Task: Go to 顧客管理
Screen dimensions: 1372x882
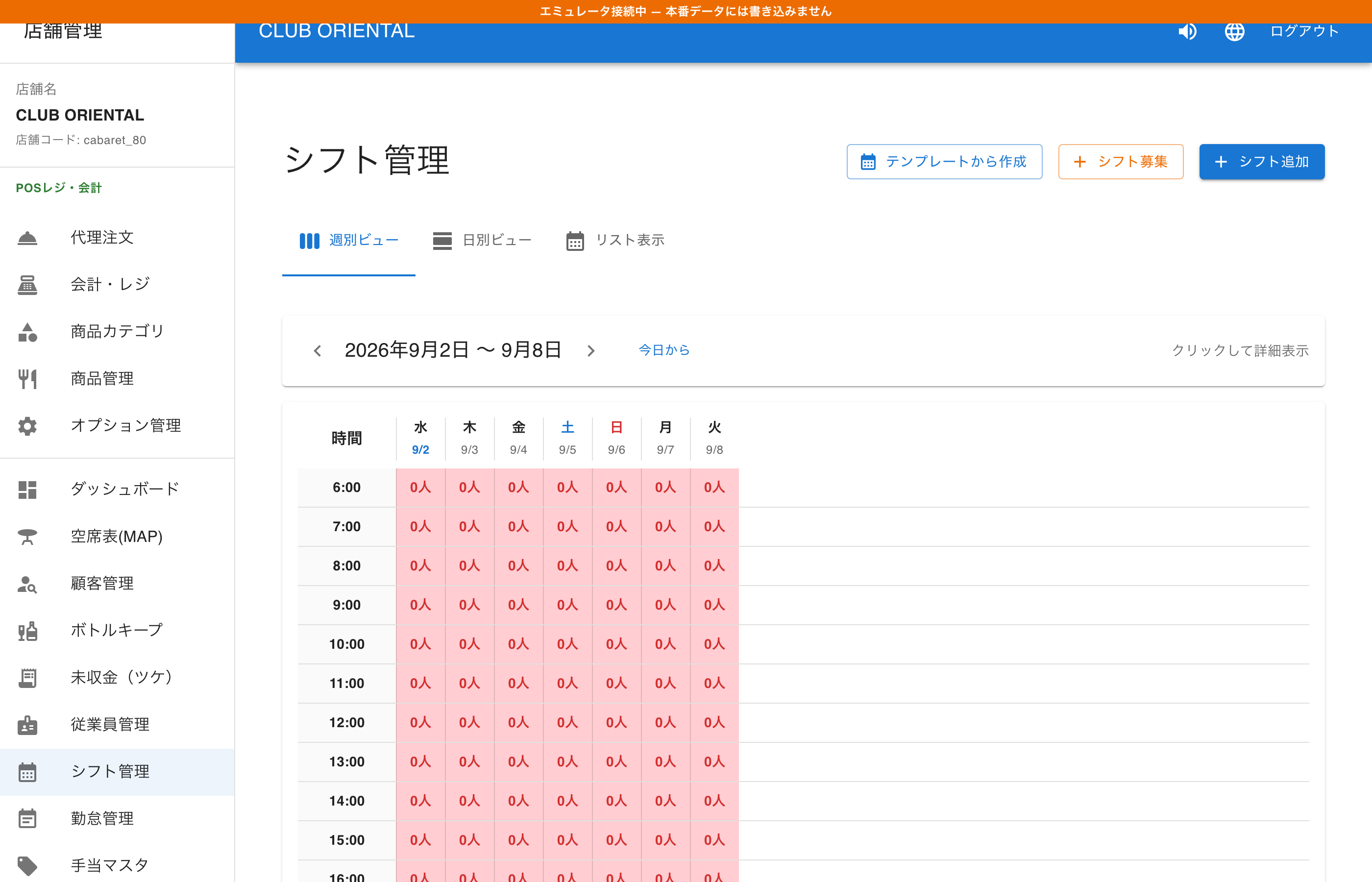Action: click(x=117, y=584)
